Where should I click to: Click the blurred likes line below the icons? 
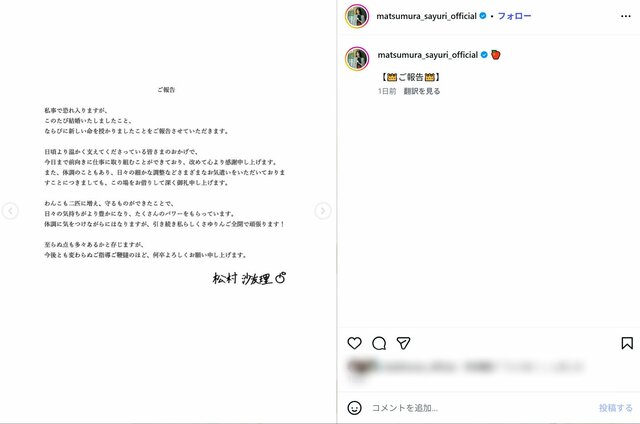coord(465,367)
